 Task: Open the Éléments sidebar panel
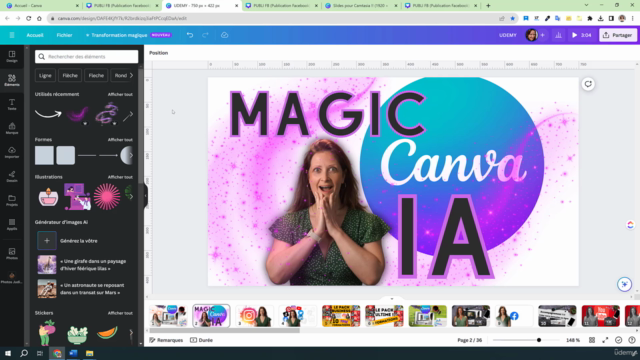[12, 80]
